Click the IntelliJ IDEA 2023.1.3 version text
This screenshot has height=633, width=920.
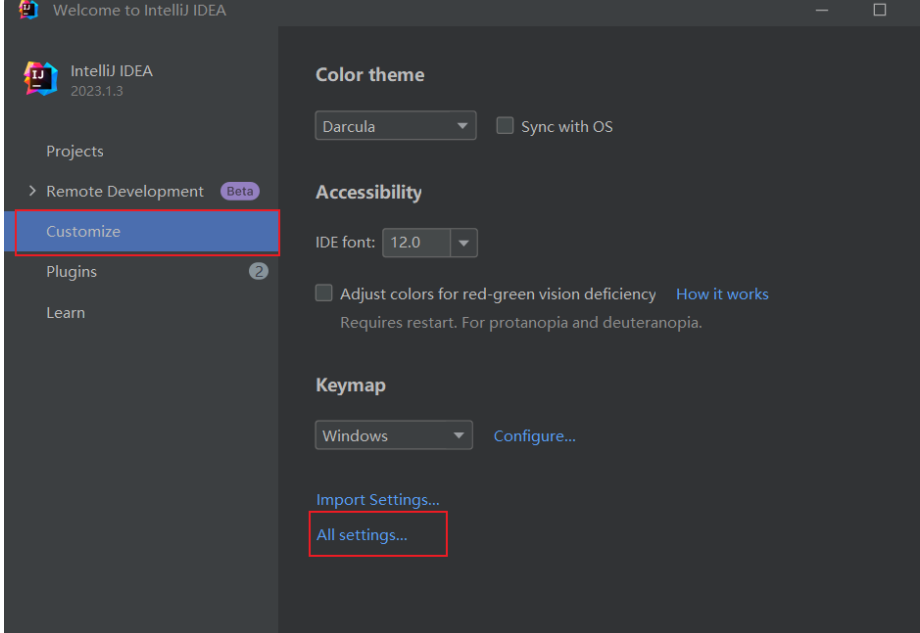pyautogui.click(x=97, y=91)
